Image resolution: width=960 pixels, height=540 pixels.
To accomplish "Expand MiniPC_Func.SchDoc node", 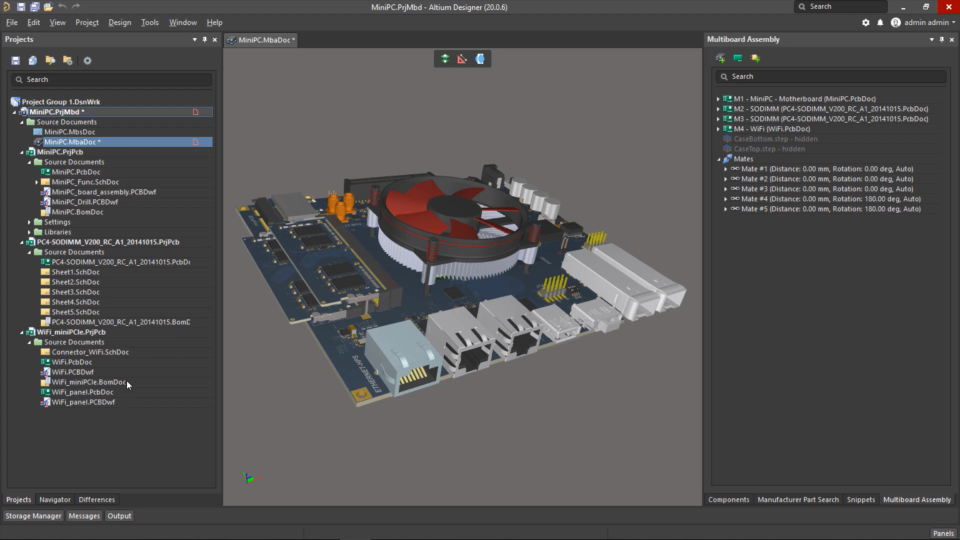I will (37, 182).
